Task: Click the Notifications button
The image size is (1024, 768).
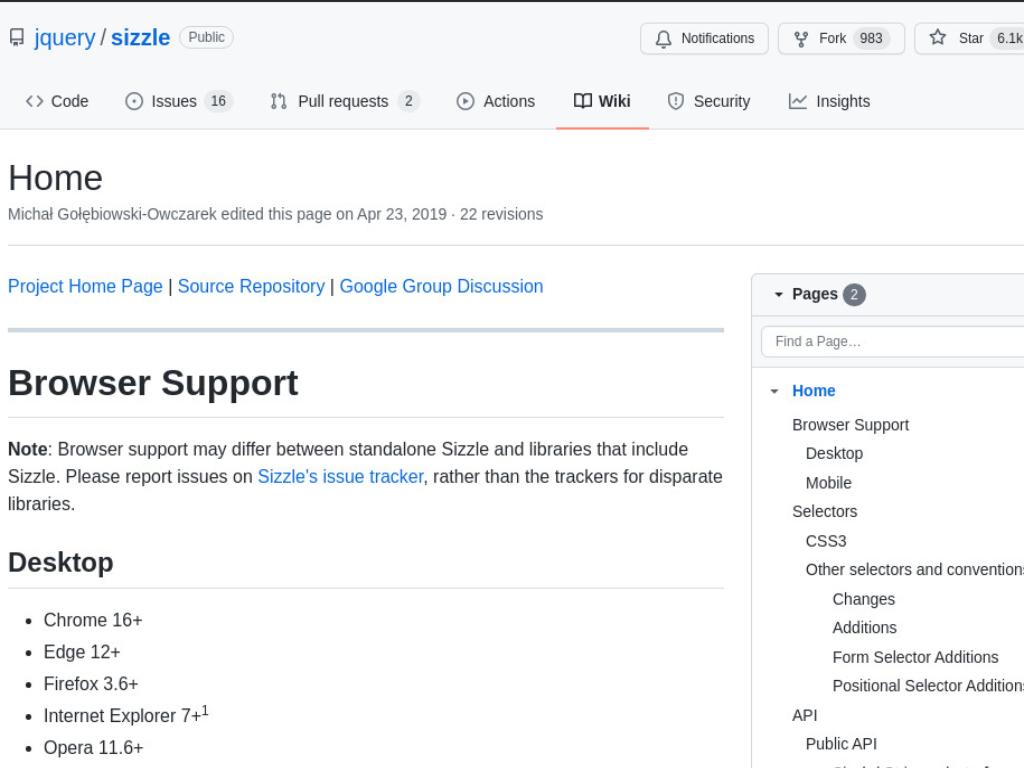Action: [704, 39]
